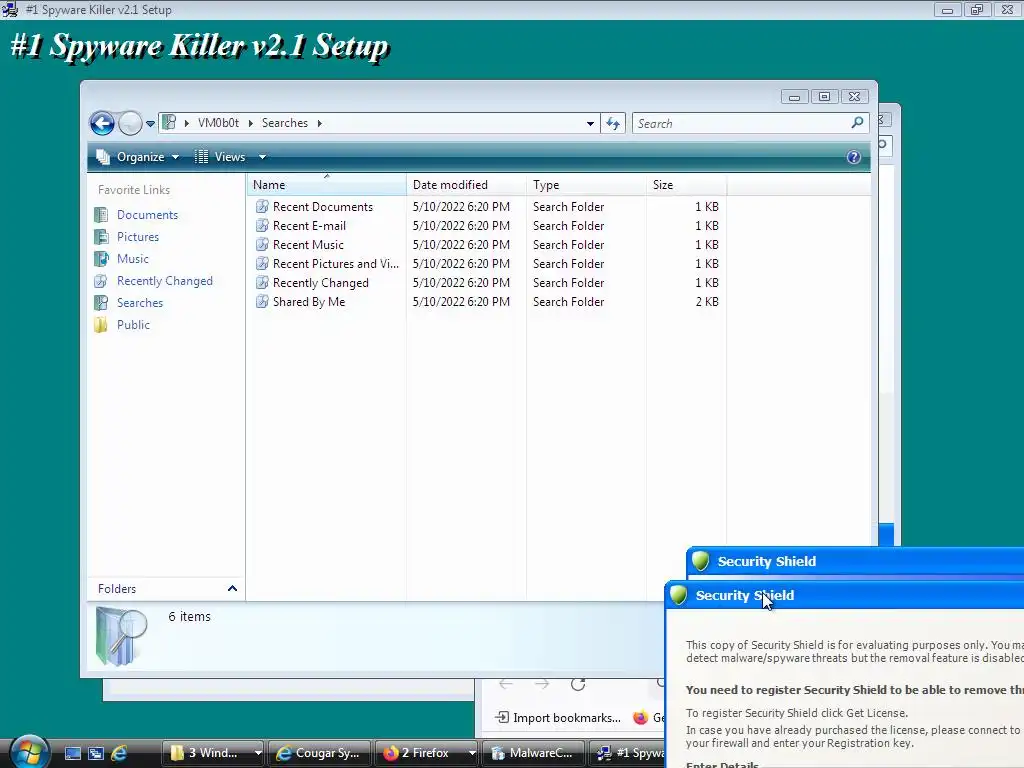Refresh the Searches folder view

pyautogui.click(x=613, y=123)
